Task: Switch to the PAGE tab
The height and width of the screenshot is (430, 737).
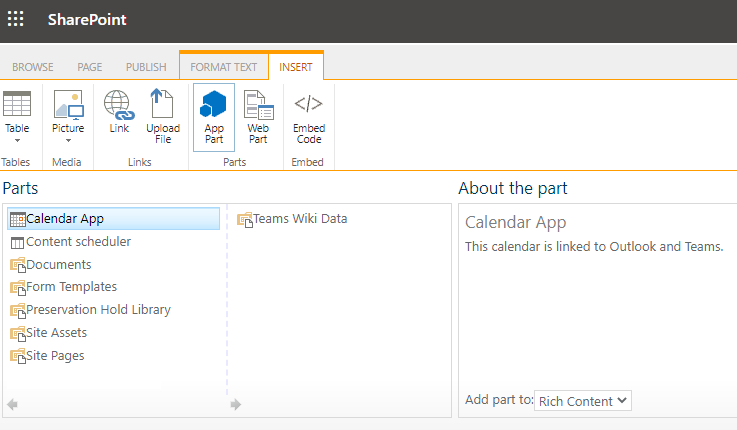Action: pyautogui.click(x=90, y=67)
